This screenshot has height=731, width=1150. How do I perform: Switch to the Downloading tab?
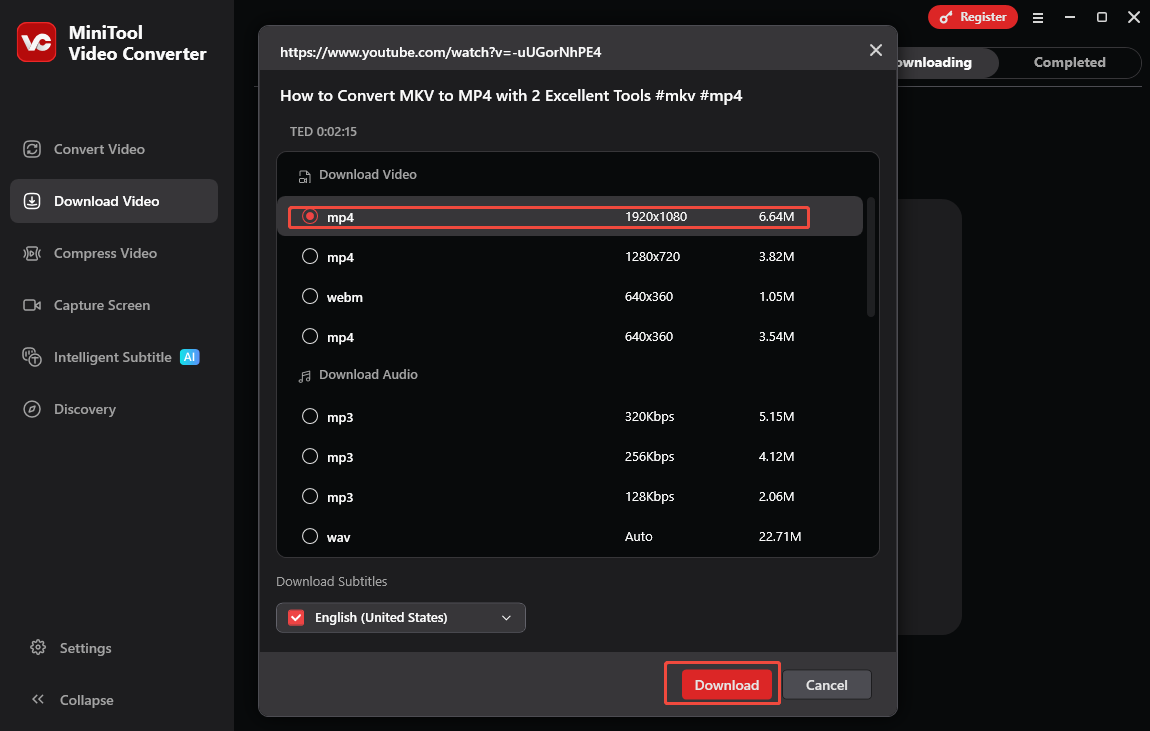934,62
